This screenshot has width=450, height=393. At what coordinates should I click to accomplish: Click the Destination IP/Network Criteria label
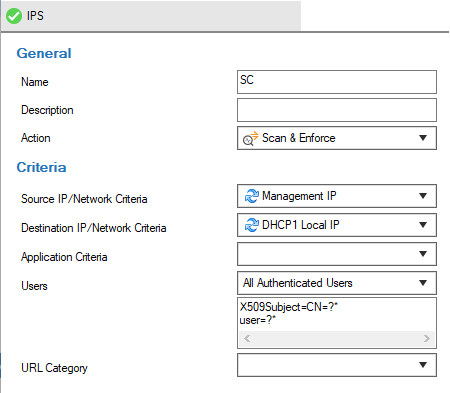point(94,228)
